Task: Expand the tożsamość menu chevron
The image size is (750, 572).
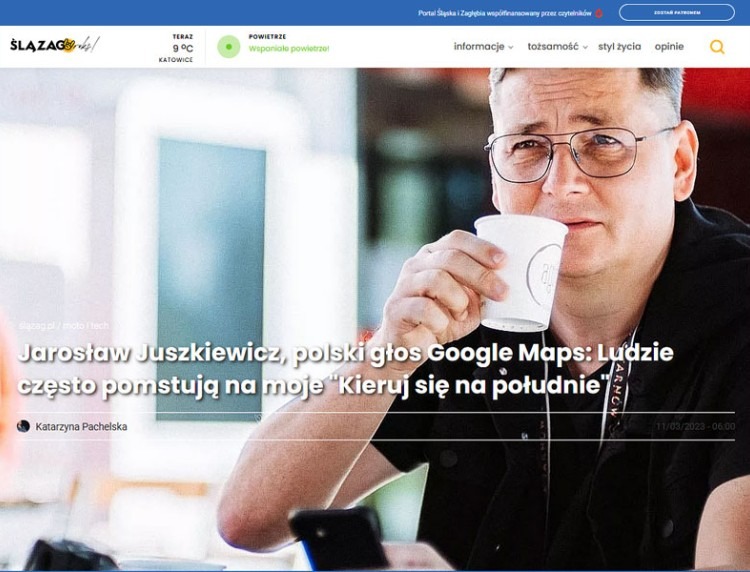Action: [585, 47]
